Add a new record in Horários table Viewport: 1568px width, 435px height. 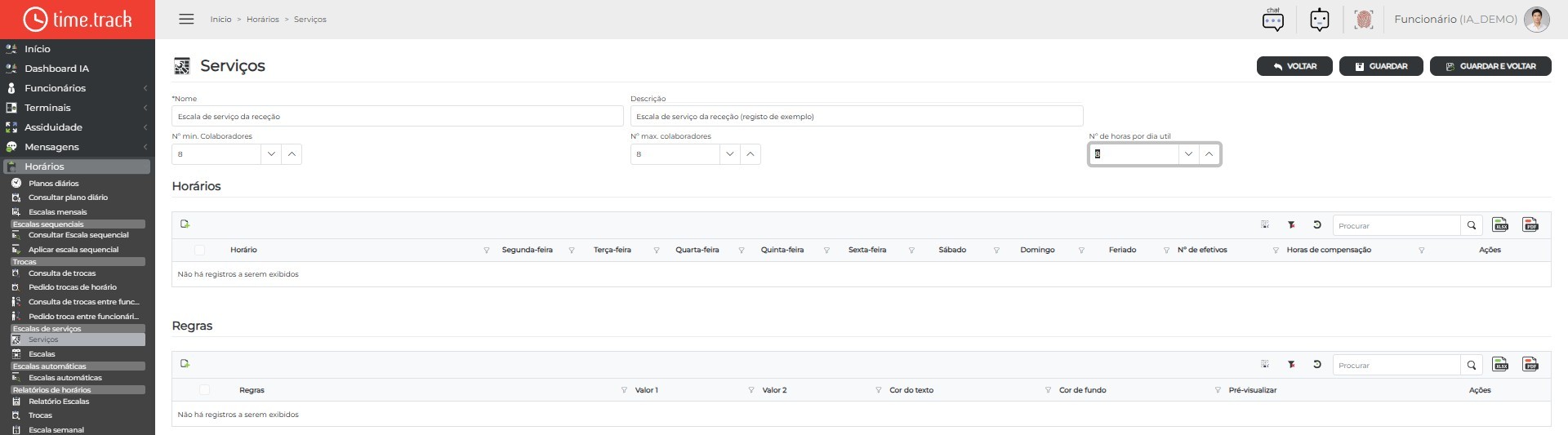tap(185, 224)
